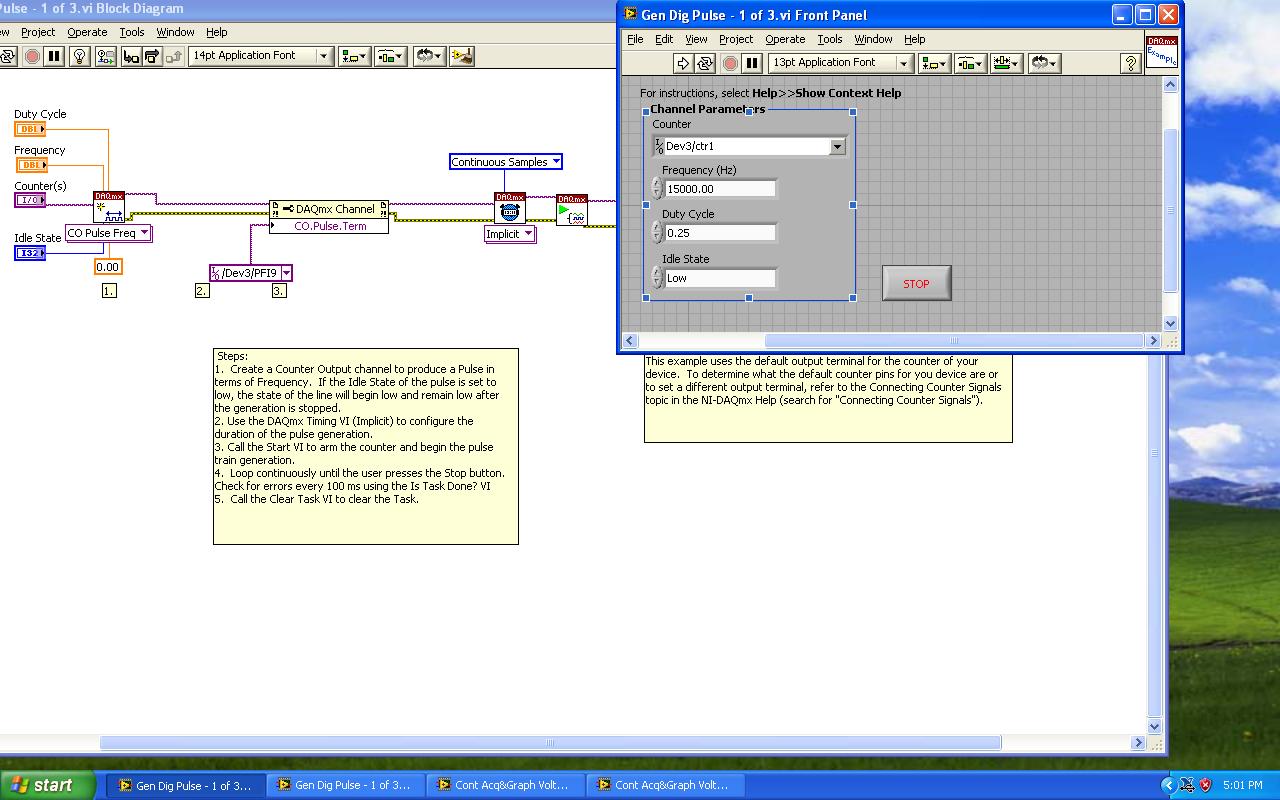Click Run Continuously in Block Diagram toolbar
Image resolution: width=1280 pixels, height=800 pixels.
tap(7, 56)
